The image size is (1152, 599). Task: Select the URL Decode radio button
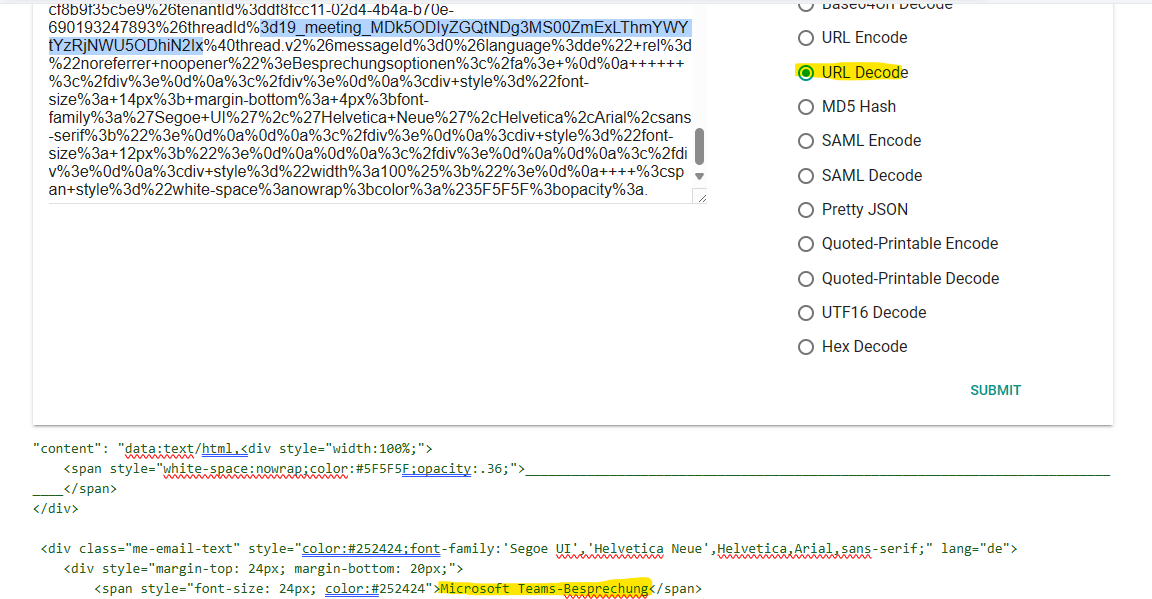click(x=805, y=71)
